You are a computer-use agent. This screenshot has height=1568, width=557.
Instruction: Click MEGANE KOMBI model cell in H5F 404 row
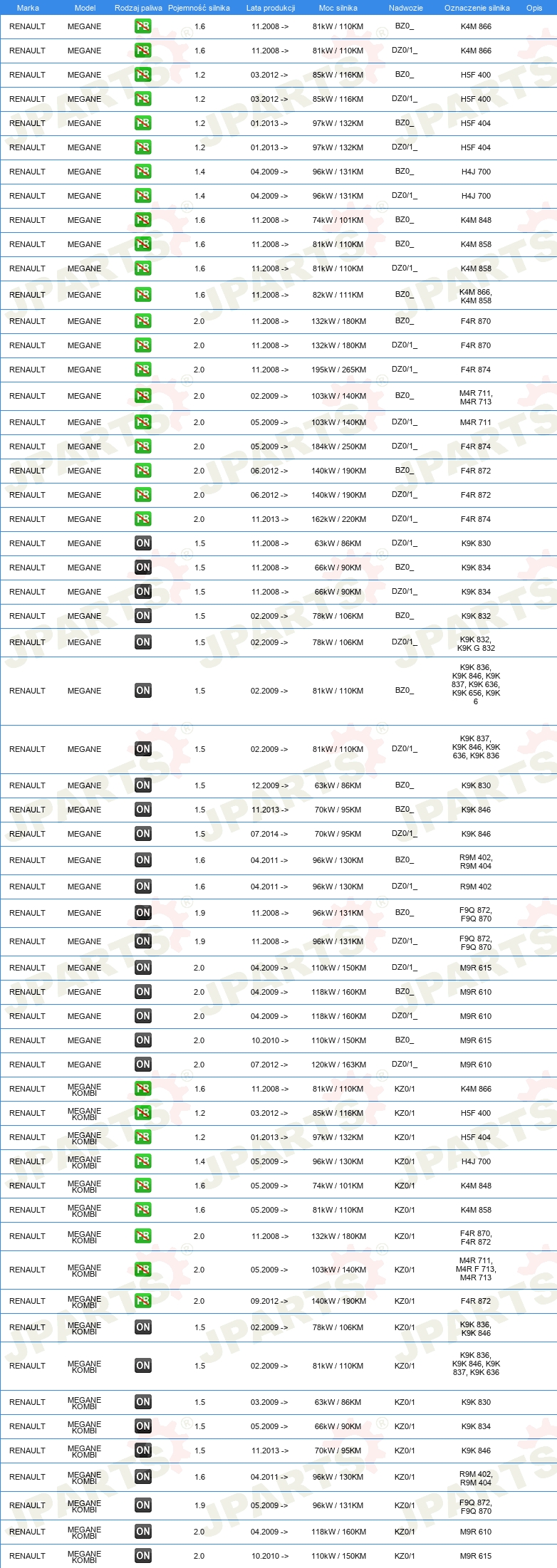(84, 1137)
